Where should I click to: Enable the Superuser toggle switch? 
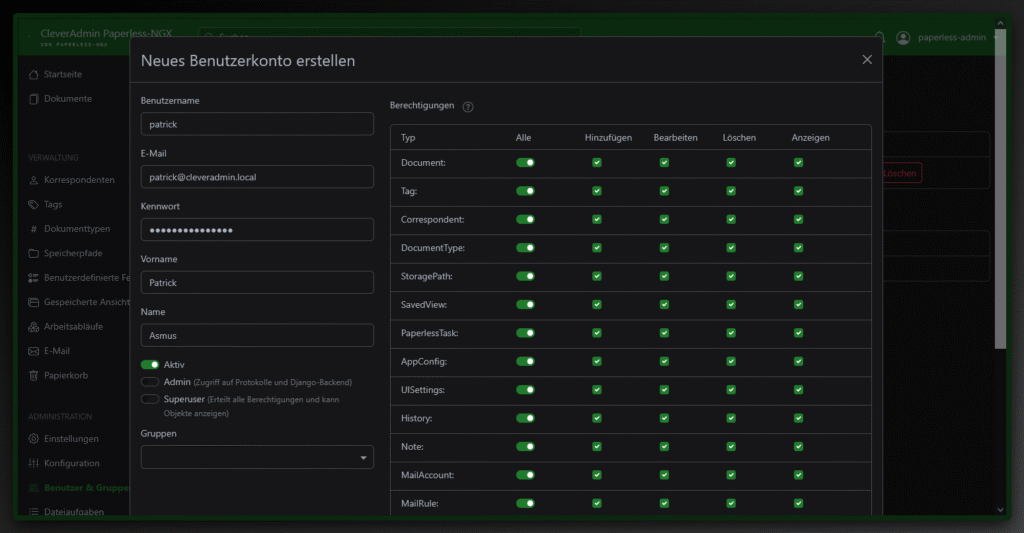point(150,399)
